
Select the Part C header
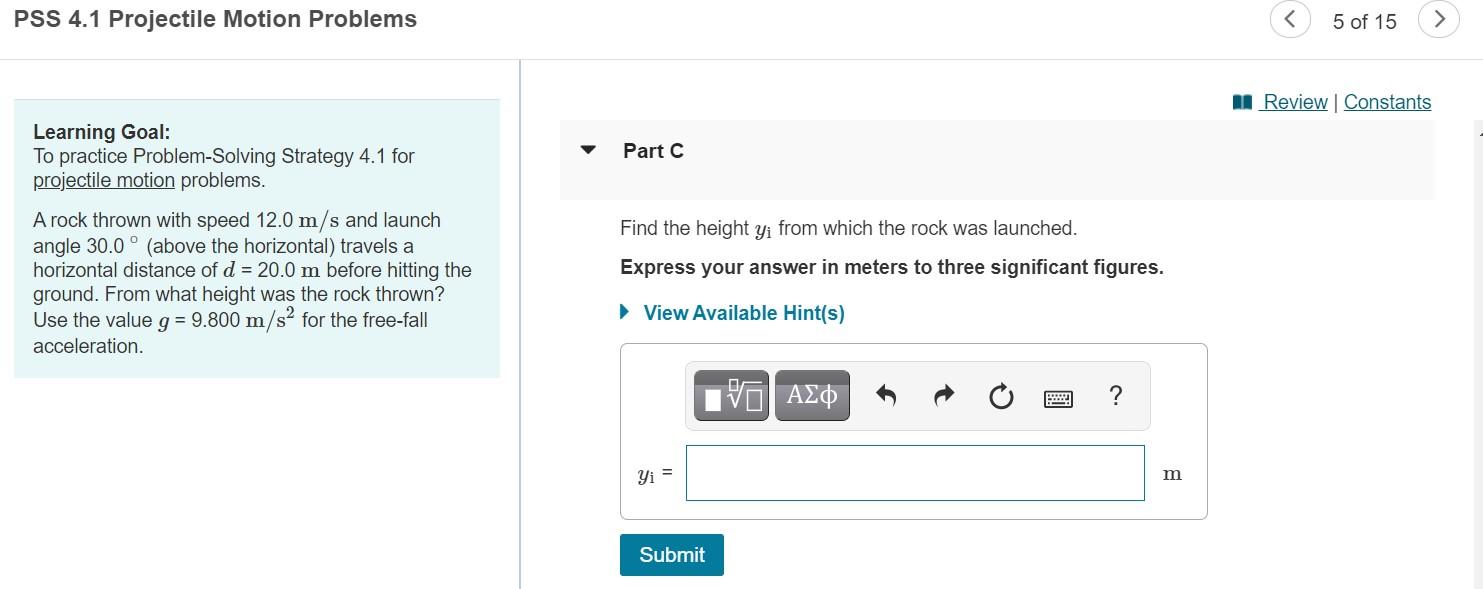651,150
